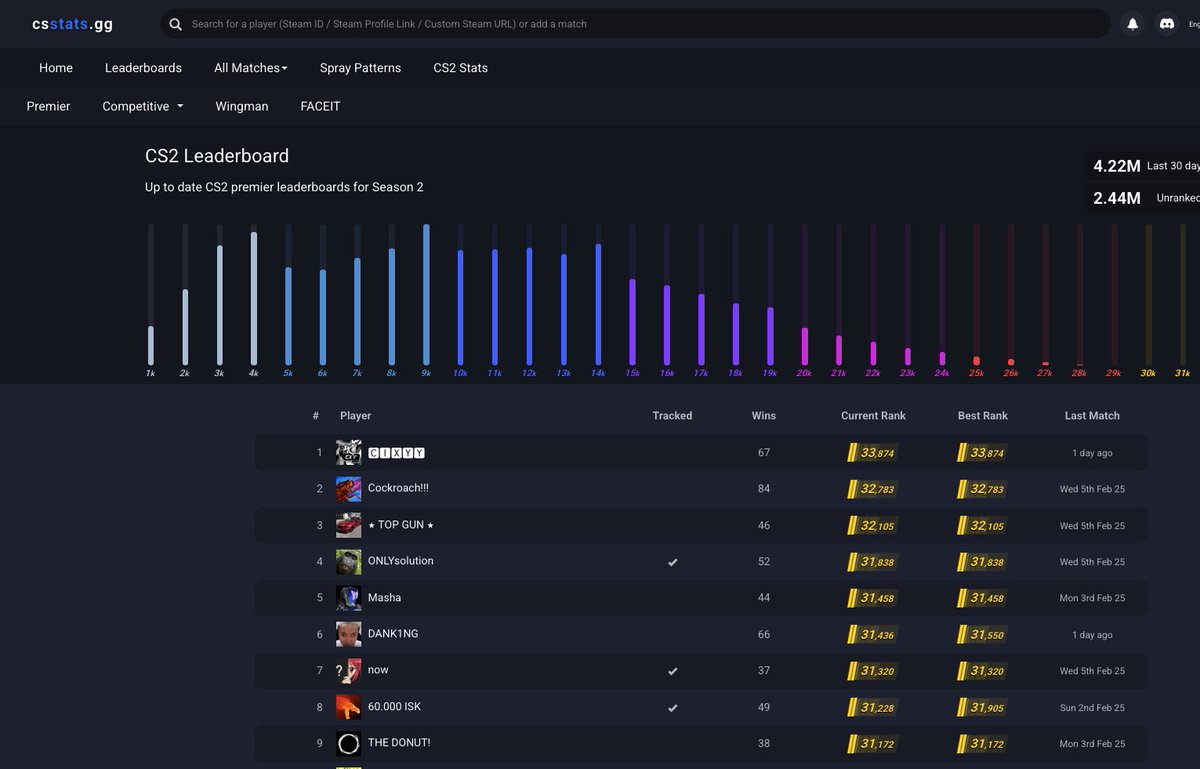
Task: Click 2.44M unranked stat
Action: pyautogui.click(x=1145, y=198)
